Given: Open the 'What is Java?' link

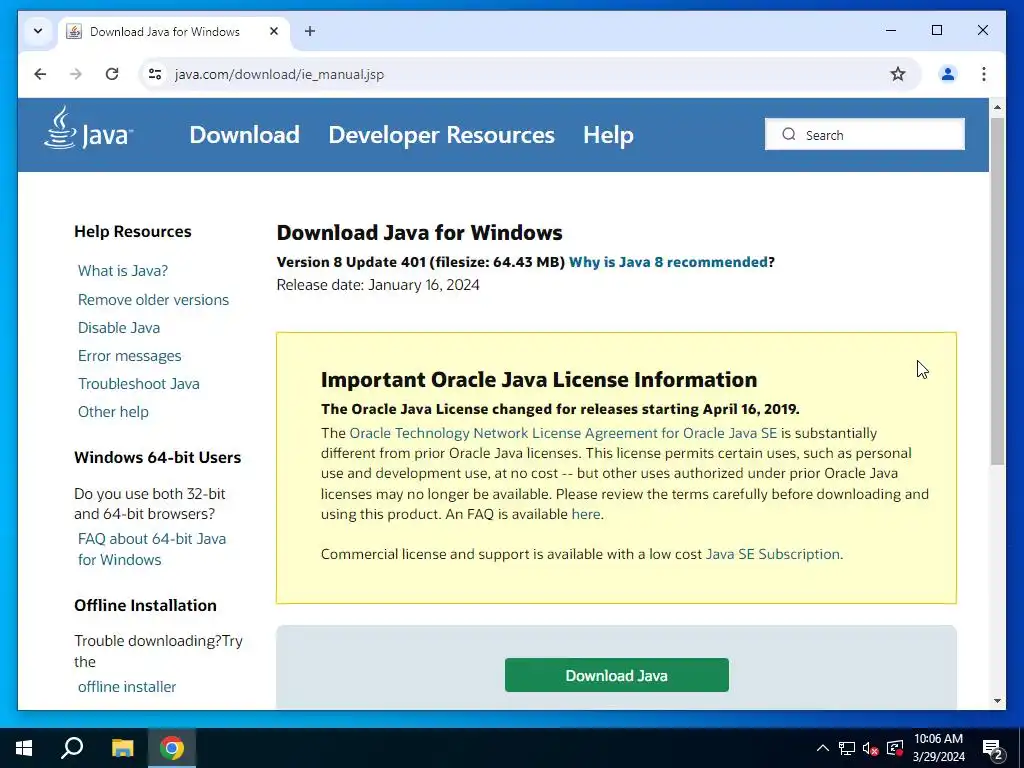Looking at the screenshot, I should click(123, 270).
